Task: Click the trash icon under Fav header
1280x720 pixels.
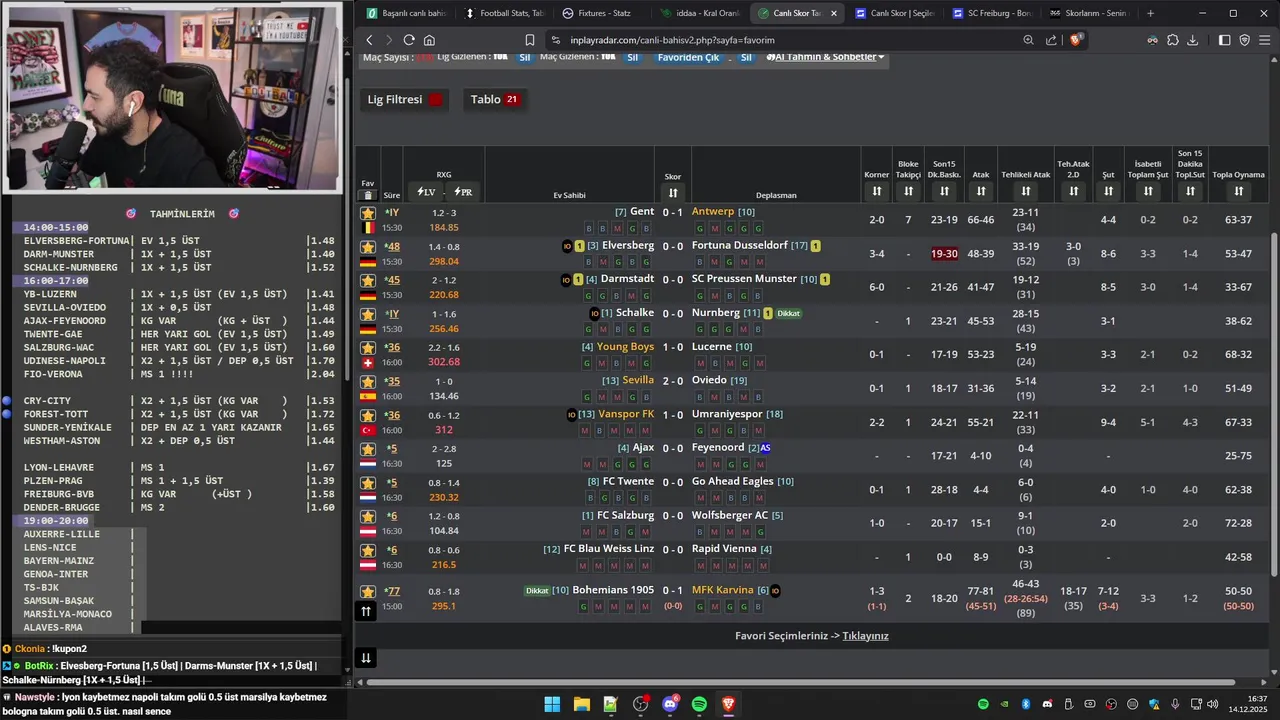Action: click(x=368, y=195)
